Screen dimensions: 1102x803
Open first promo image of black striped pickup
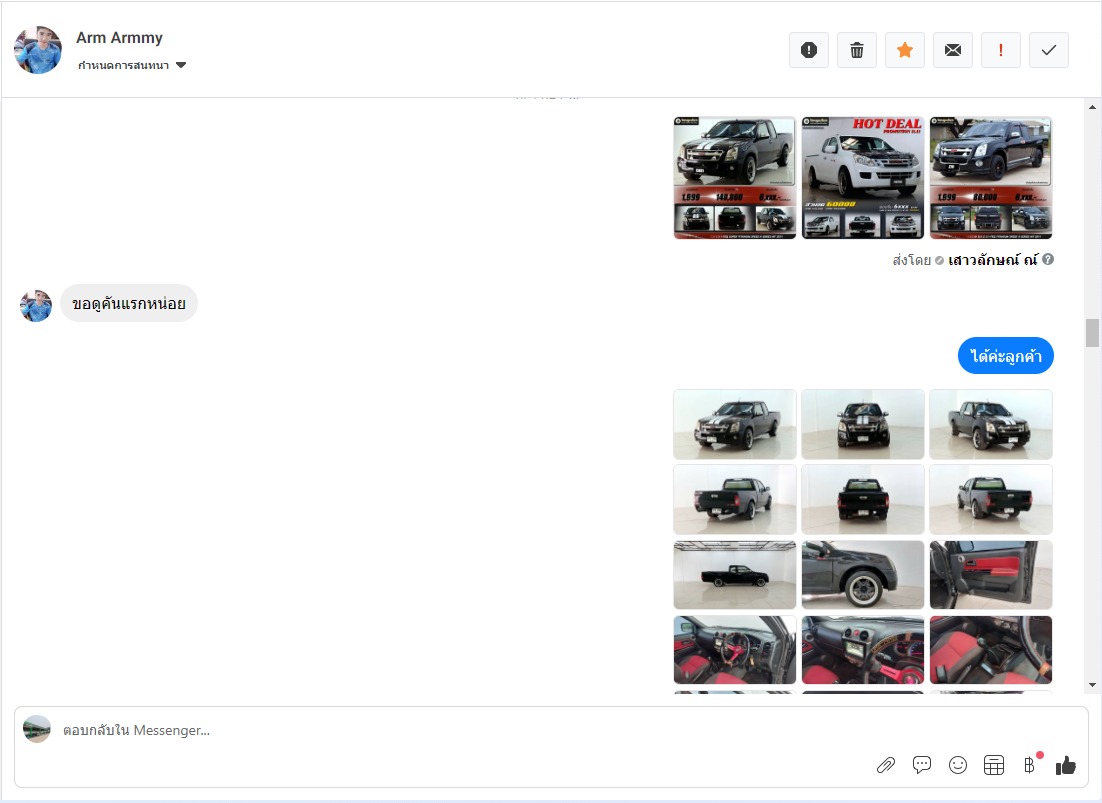point(735,178)
